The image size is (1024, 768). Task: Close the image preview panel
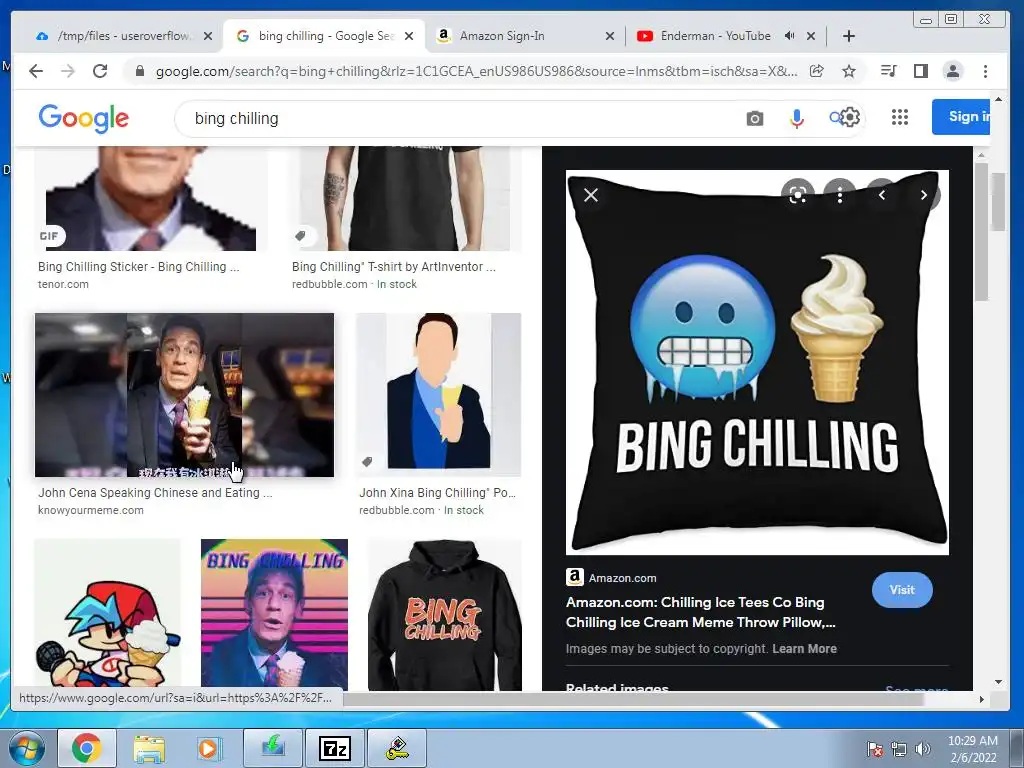(590, 195)
